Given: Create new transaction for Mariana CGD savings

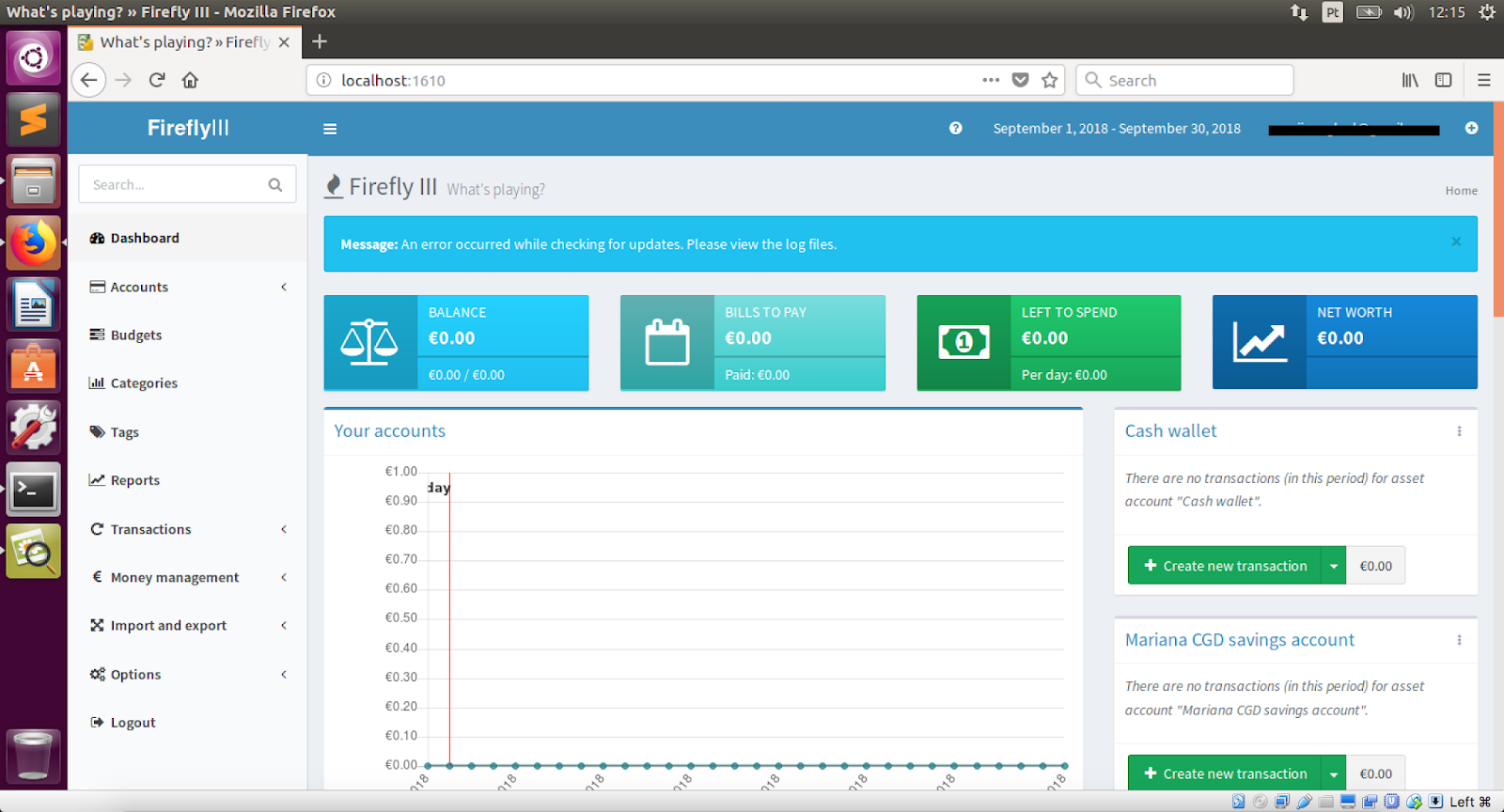Looking at the screenshot, I should 1225,773.
